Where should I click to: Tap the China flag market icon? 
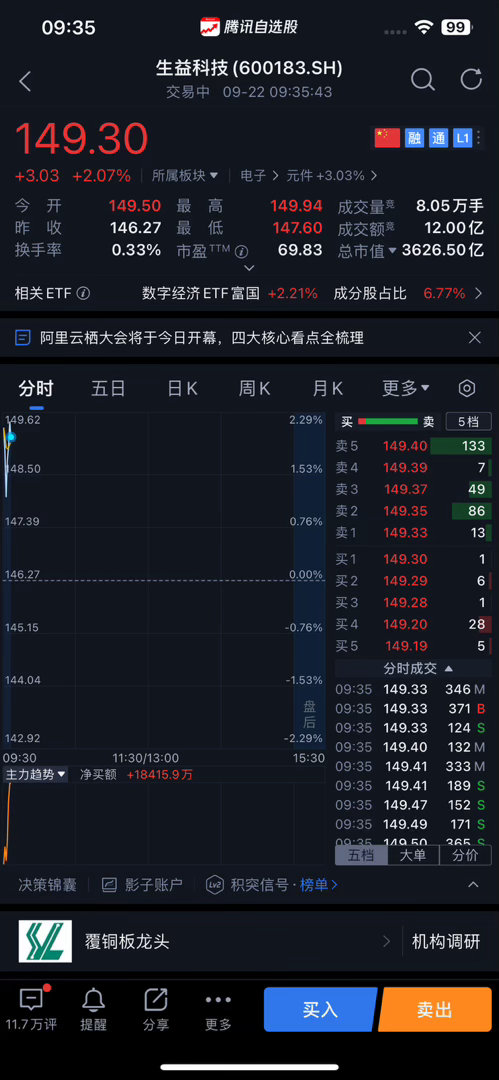point(387,138)
